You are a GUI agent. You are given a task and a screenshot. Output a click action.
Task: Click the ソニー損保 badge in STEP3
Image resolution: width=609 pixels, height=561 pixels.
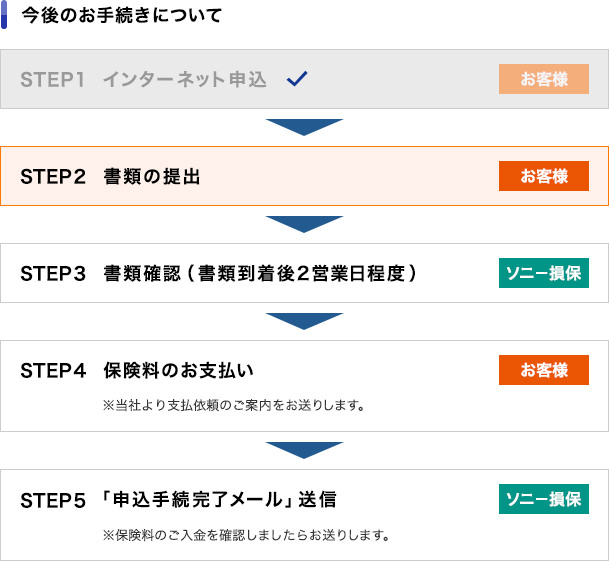544,273
